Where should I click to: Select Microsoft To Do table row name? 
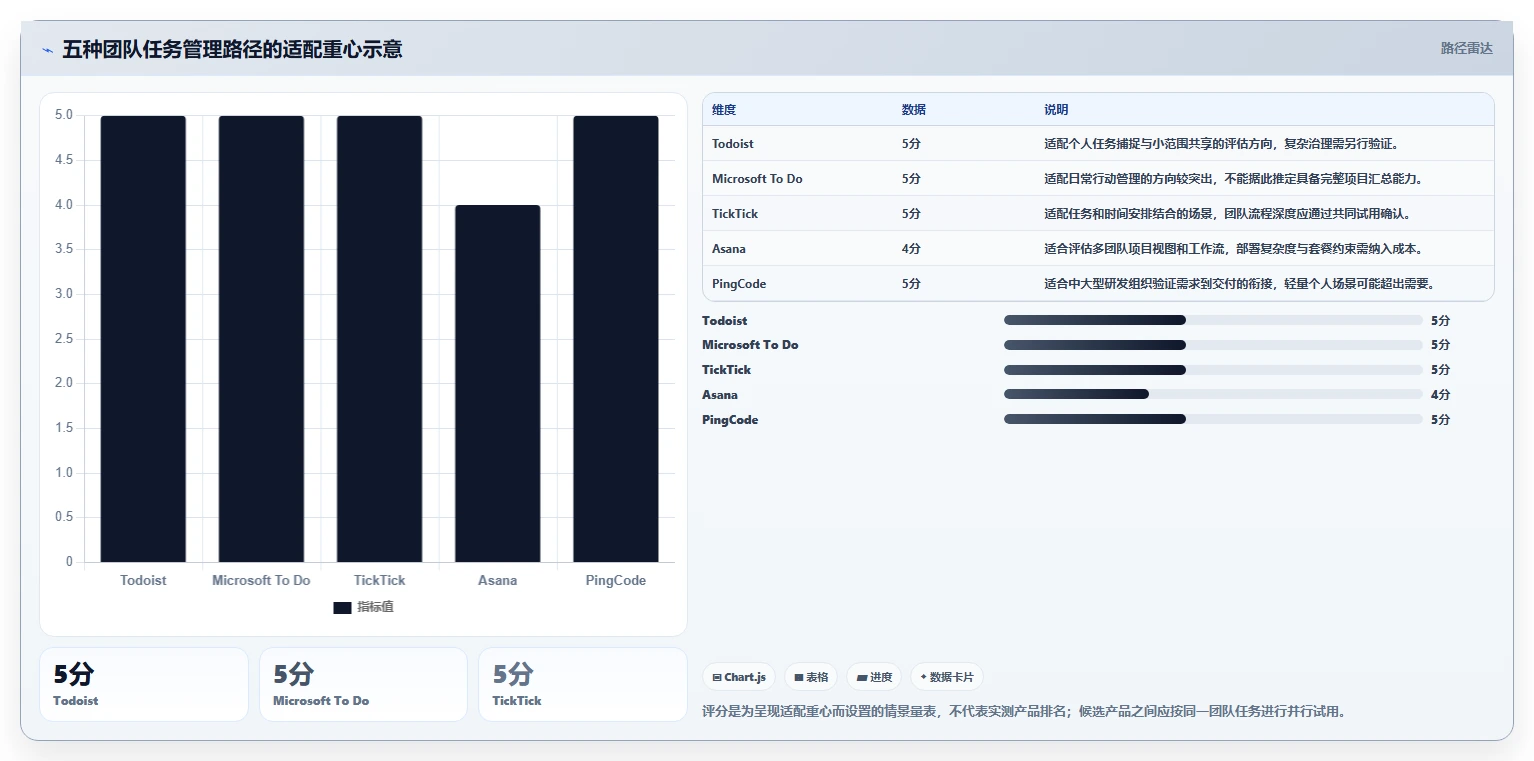[x=757, y=179]
